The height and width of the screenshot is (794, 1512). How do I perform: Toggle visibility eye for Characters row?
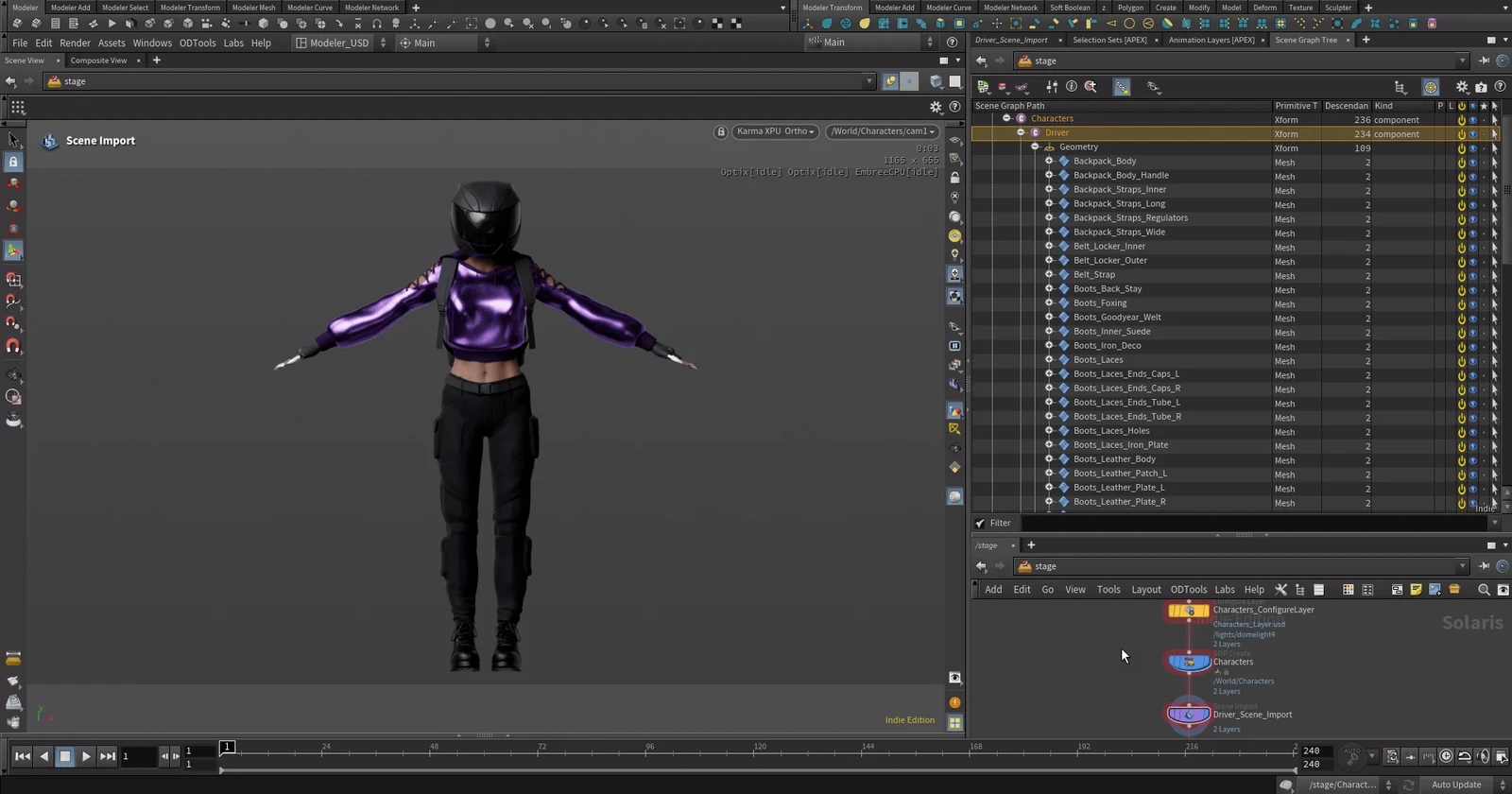point(1472,120)
